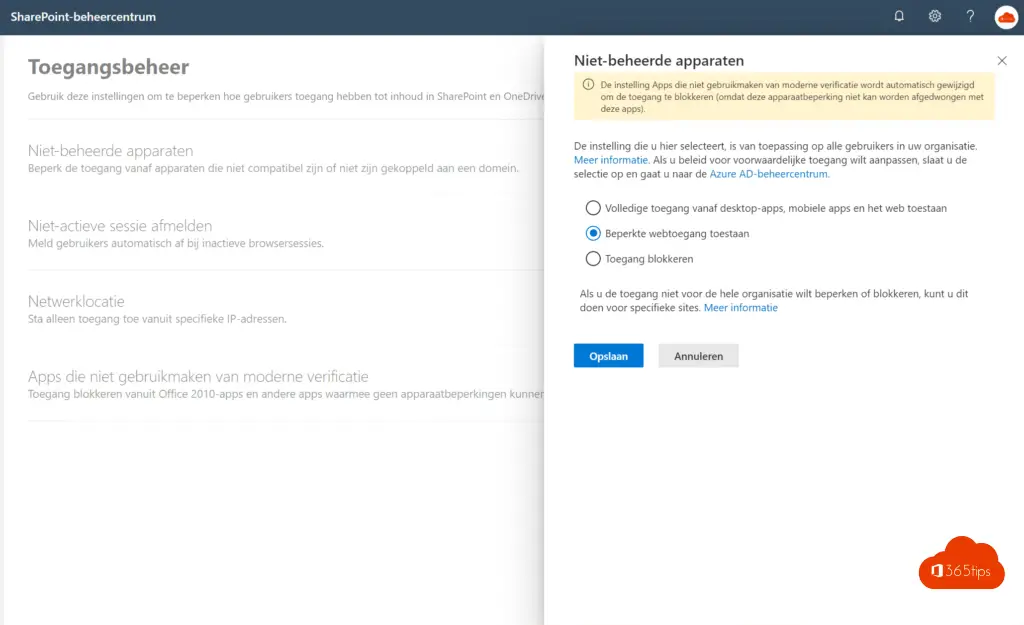1024x625 pixels.
Task: Expand Niet-actieve sessie afmelden section
Action: point(120,226)
